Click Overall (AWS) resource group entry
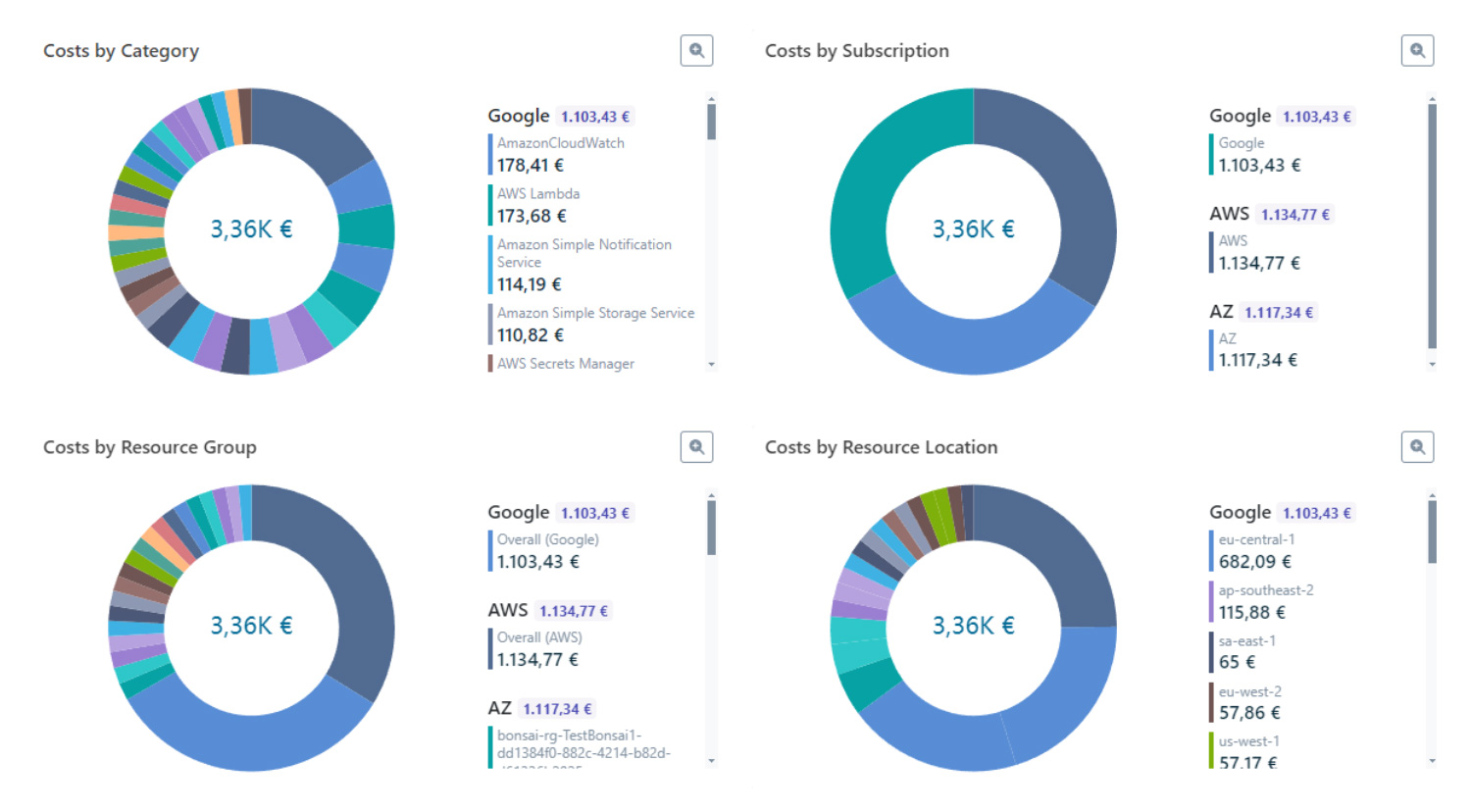The height and width of the screenshot is (812, 1471). 539,649
